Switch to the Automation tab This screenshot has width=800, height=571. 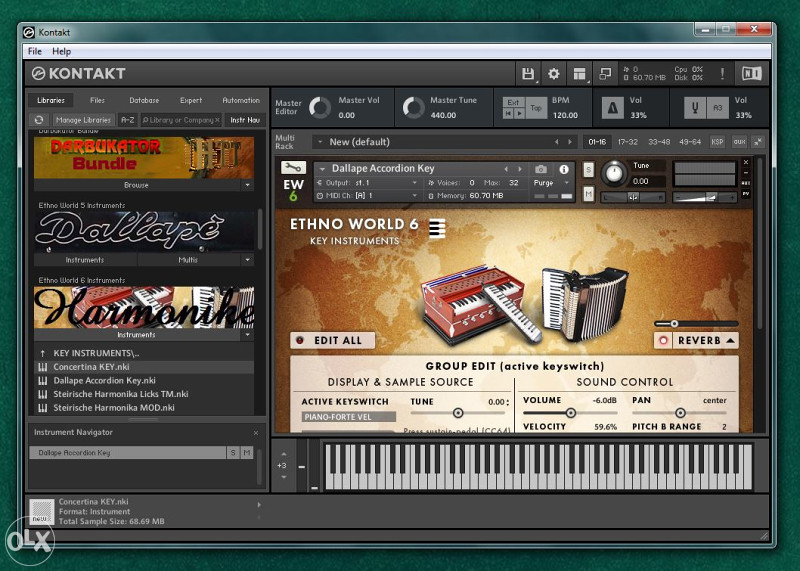241,101
